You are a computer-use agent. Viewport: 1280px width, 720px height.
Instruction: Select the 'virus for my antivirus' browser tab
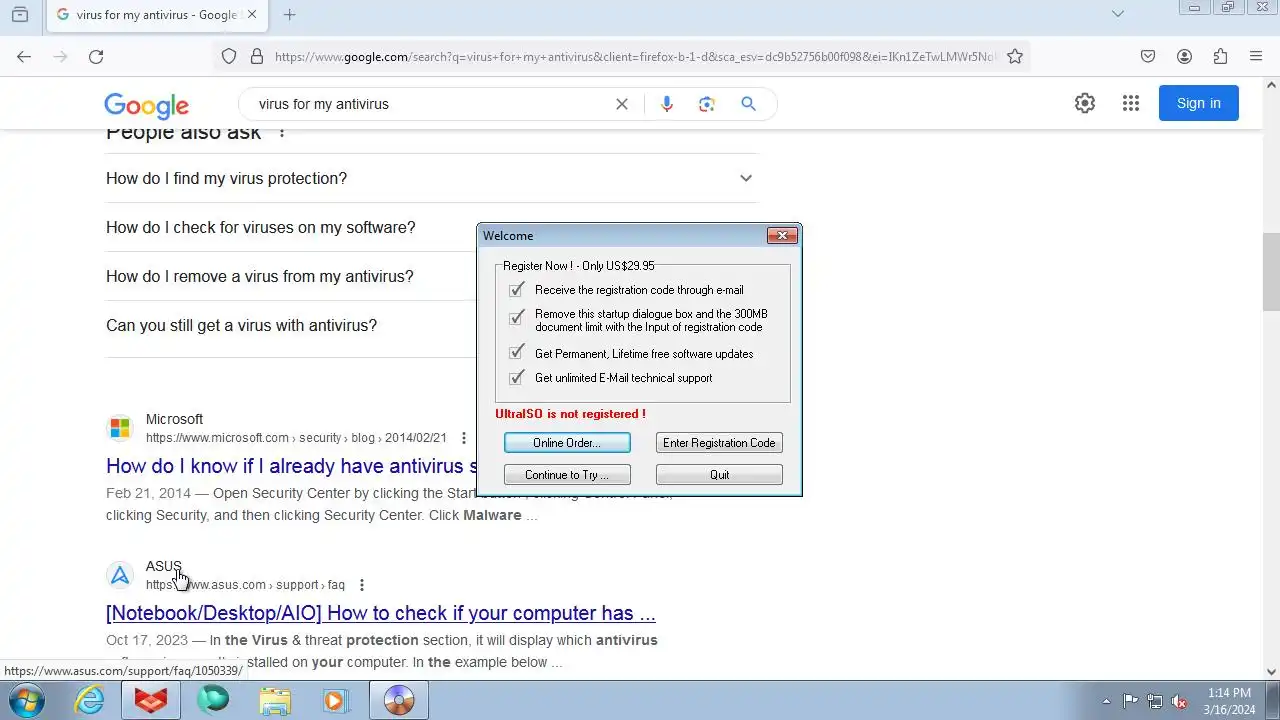157,15
